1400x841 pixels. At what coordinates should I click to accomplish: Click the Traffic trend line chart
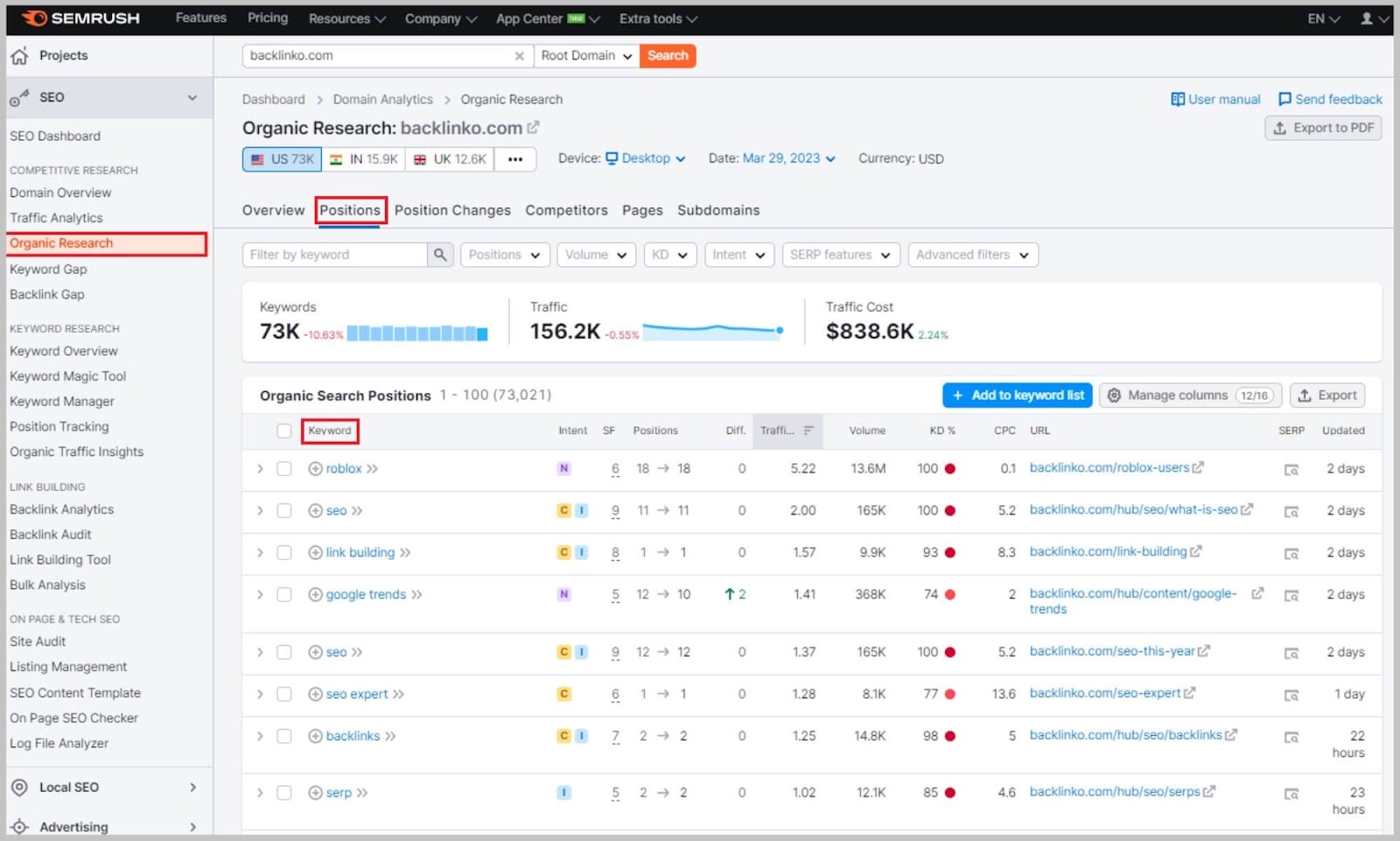(x=713, y=331)
